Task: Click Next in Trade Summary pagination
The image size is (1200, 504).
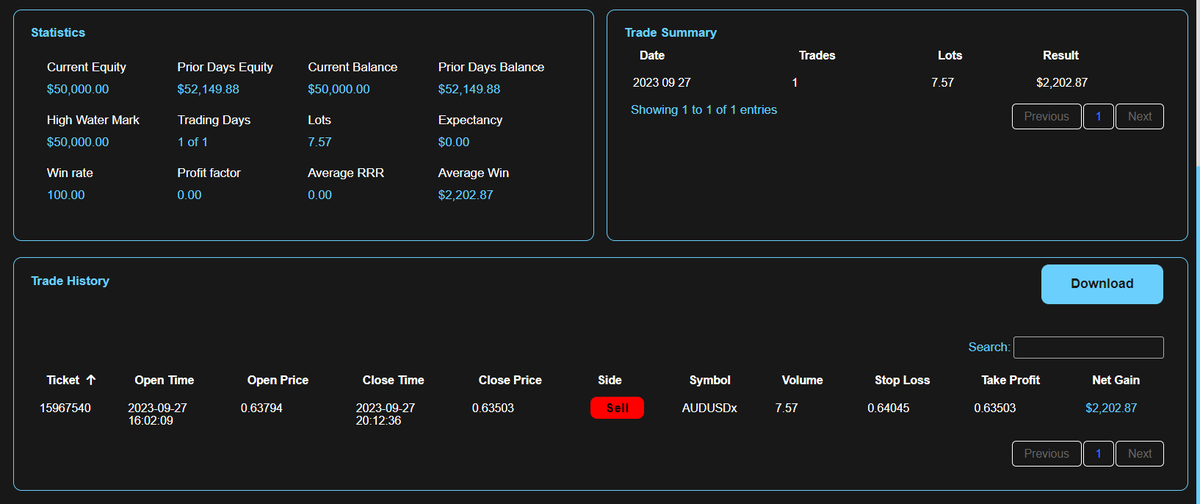Action: point(1140,116)
